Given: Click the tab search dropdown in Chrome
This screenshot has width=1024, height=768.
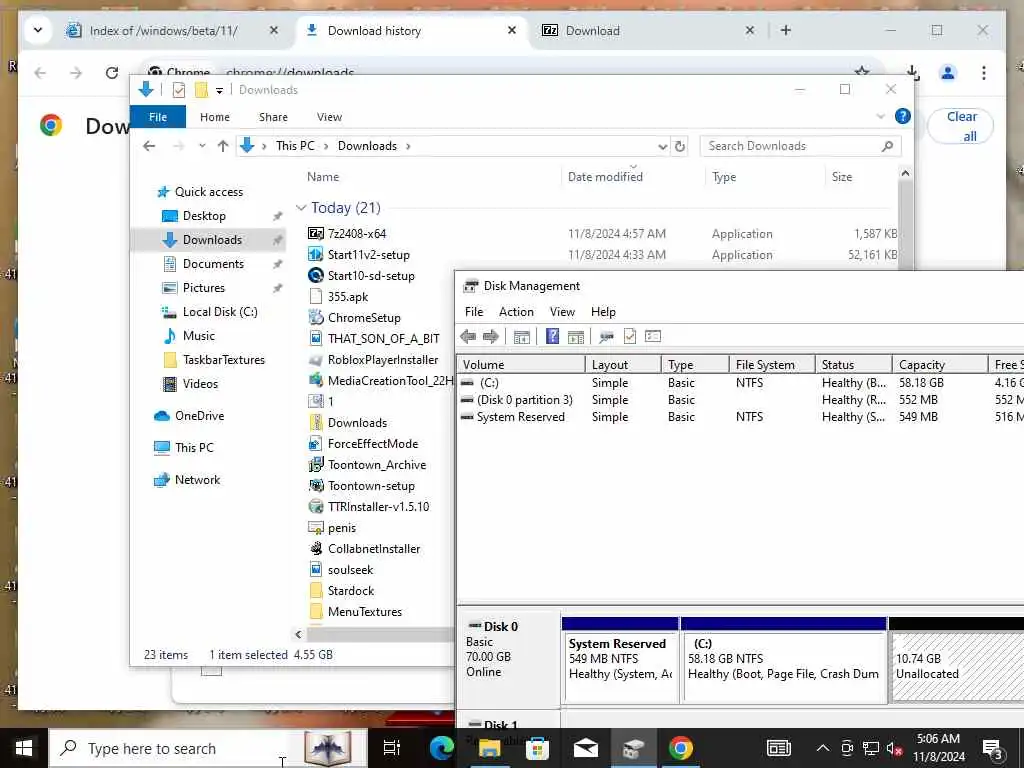Looking at the screenshot, I should [38, 30].
